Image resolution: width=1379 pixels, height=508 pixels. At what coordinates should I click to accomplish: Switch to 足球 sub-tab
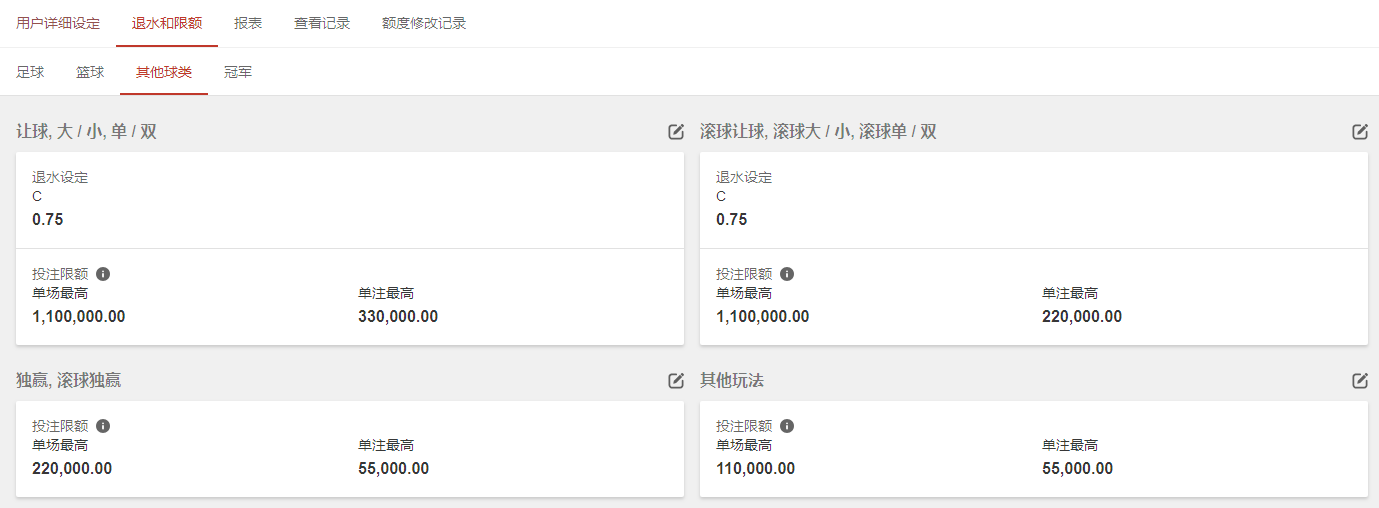(30, 72)
